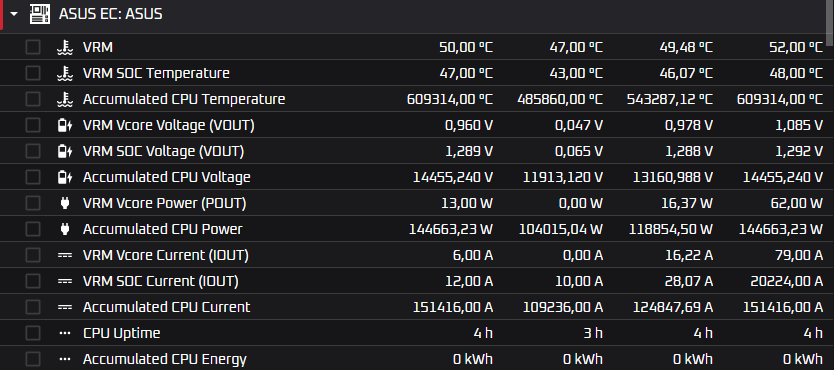Click the current icon for Accumulated CPU Current

64,307
